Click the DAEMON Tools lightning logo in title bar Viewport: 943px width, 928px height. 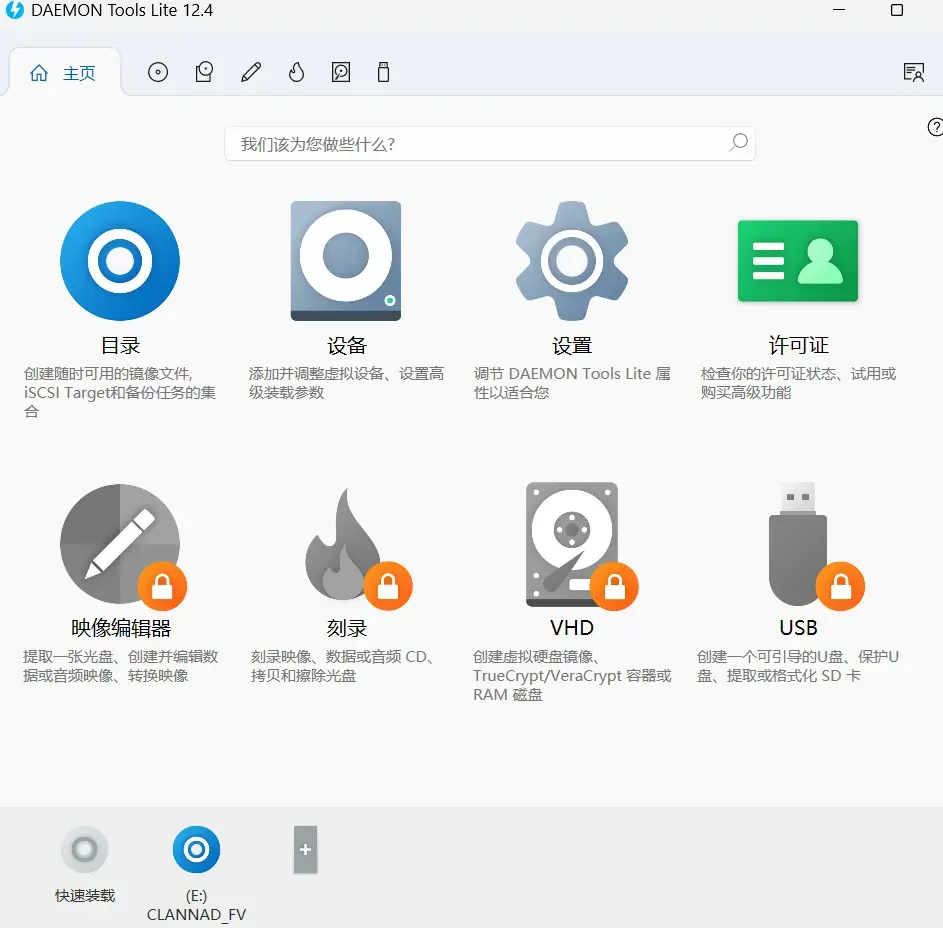[x=14, y=10]
